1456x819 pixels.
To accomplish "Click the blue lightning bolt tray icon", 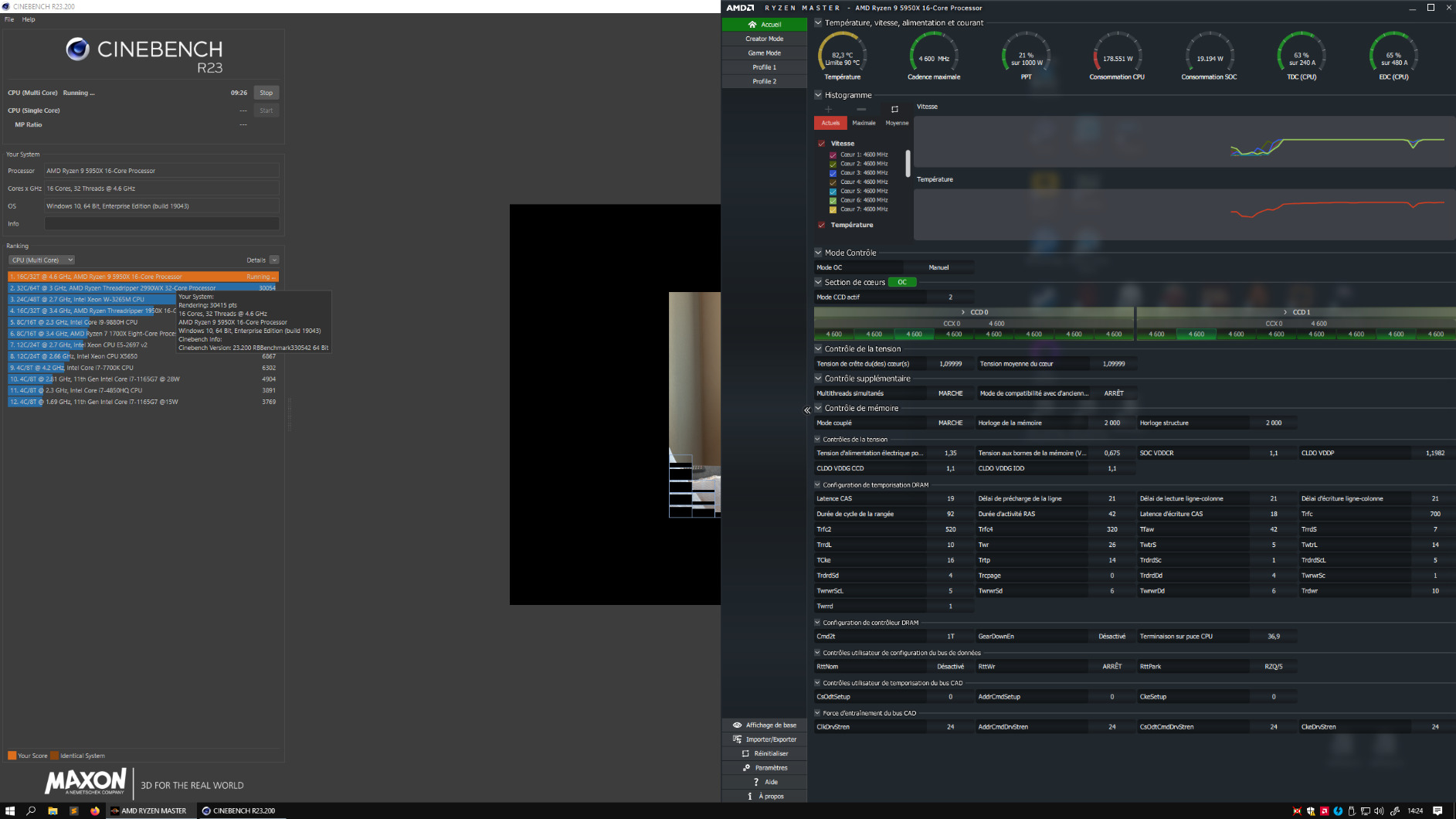I will coord(1339,811).
